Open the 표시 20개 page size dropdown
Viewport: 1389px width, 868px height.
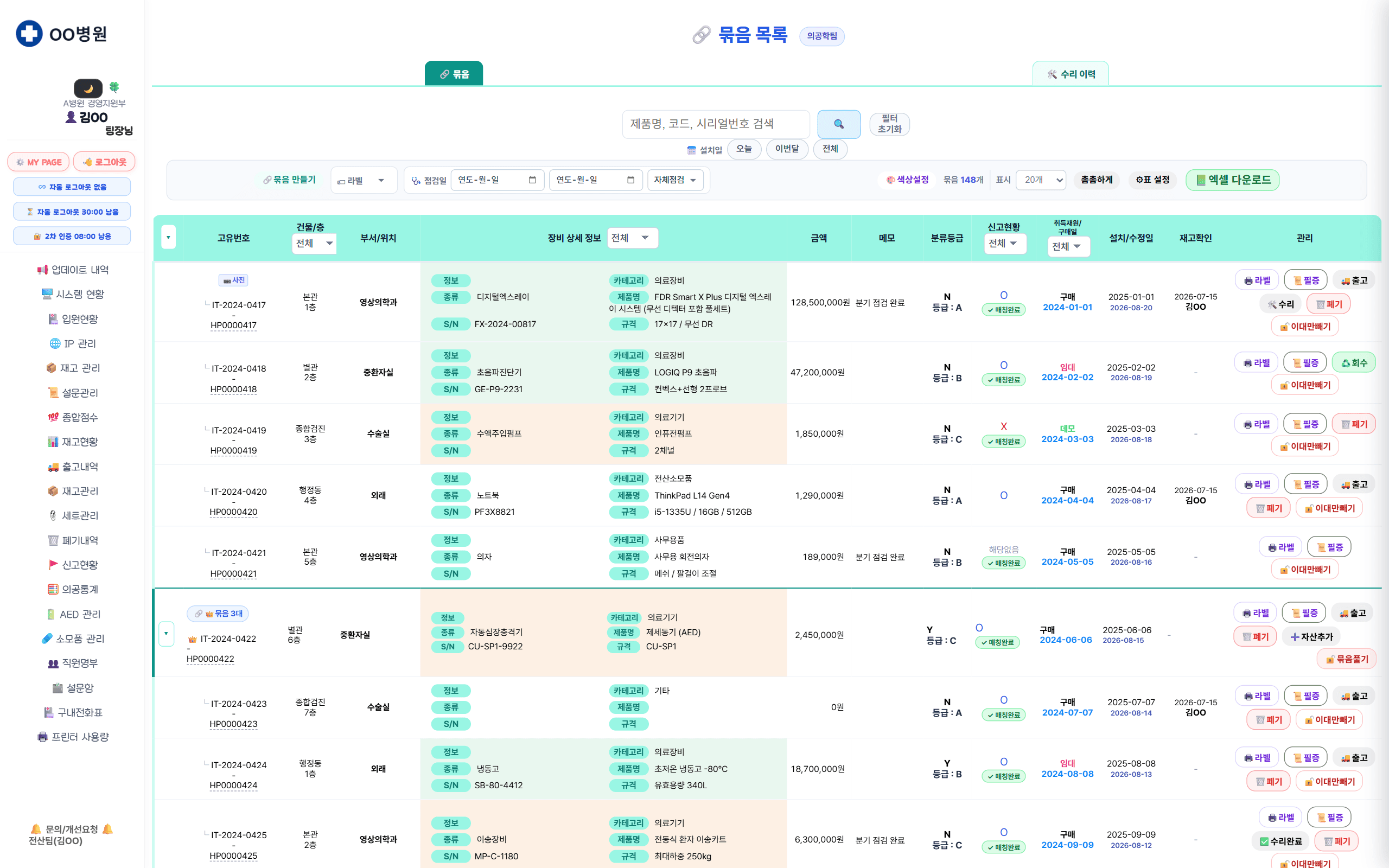(1041, 180)
